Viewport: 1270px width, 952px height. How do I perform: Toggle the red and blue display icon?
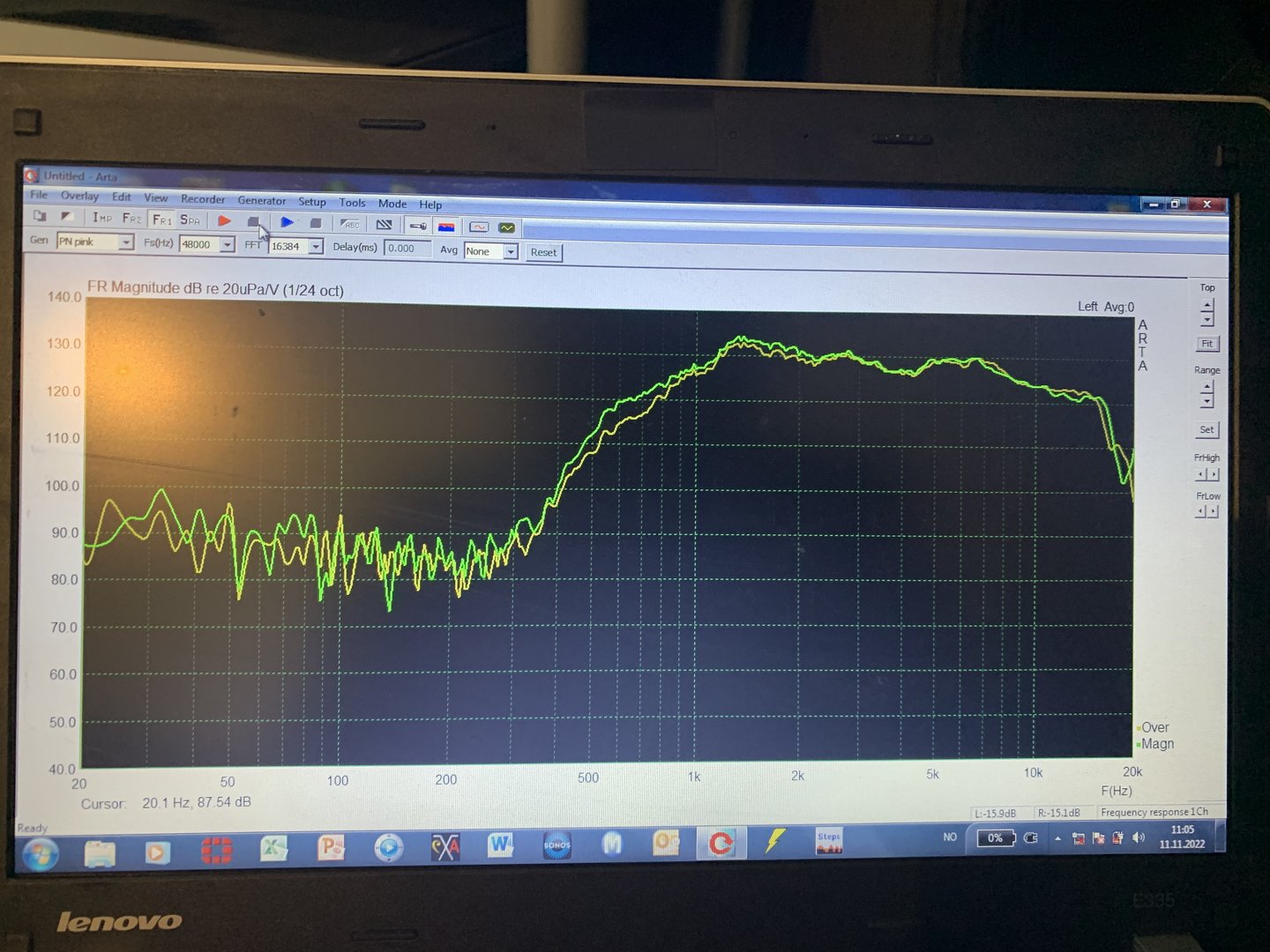coord(446,227)
